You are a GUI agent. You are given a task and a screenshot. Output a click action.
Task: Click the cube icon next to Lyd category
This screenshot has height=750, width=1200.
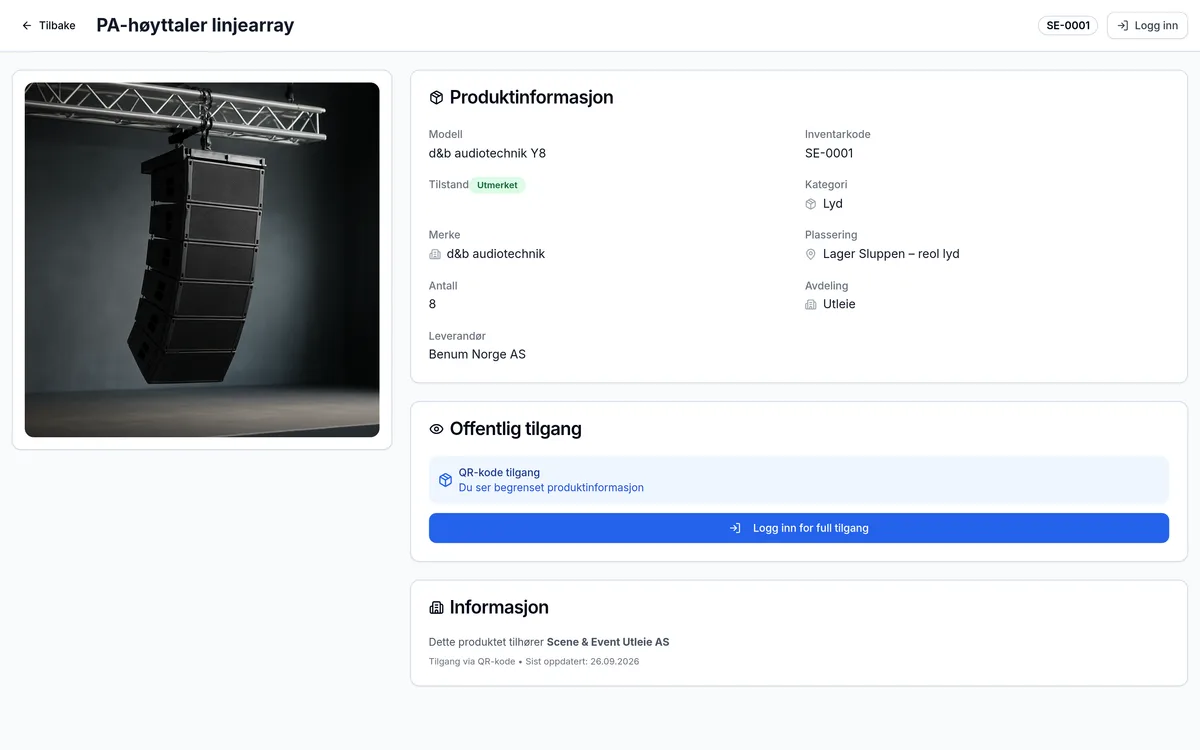click(x=811, y=204)
